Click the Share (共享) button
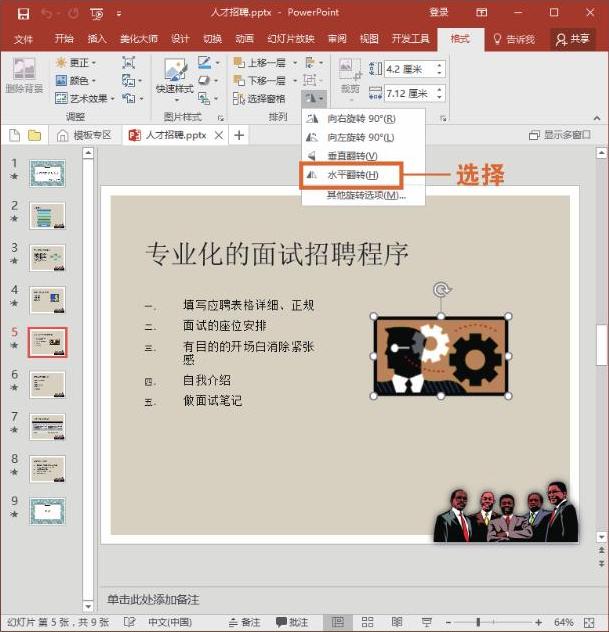 573,39
